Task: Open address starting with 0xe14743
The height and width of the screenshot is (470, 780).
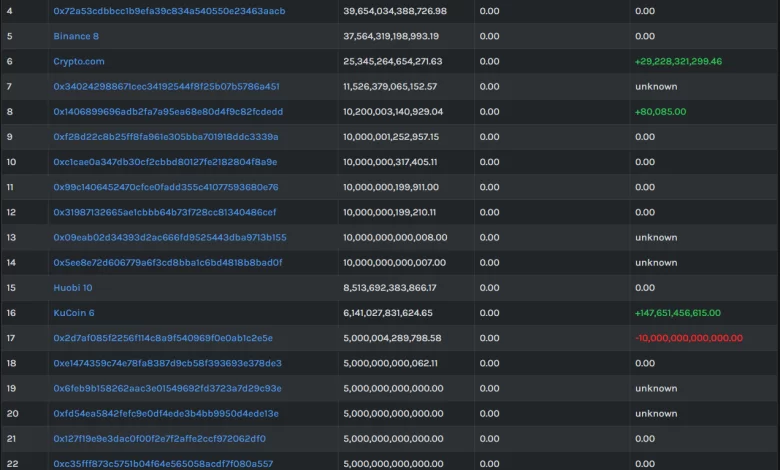Action: click(168, 363)
